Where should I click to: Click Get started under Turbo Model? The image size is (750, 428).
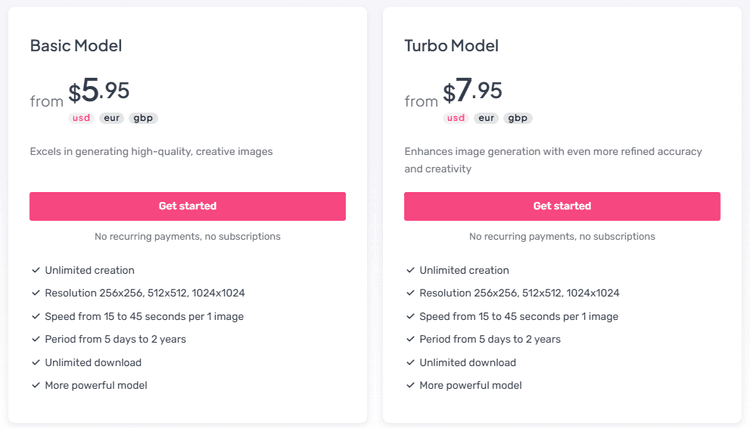tap(562, 206)
